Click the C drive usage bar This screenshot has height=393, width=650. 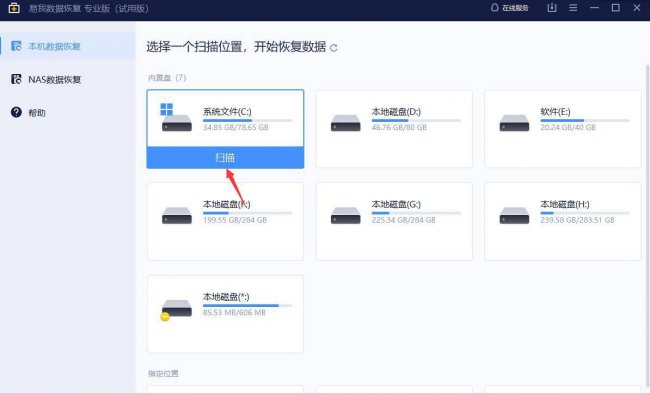pyautogui.click(x=247, y=120)
